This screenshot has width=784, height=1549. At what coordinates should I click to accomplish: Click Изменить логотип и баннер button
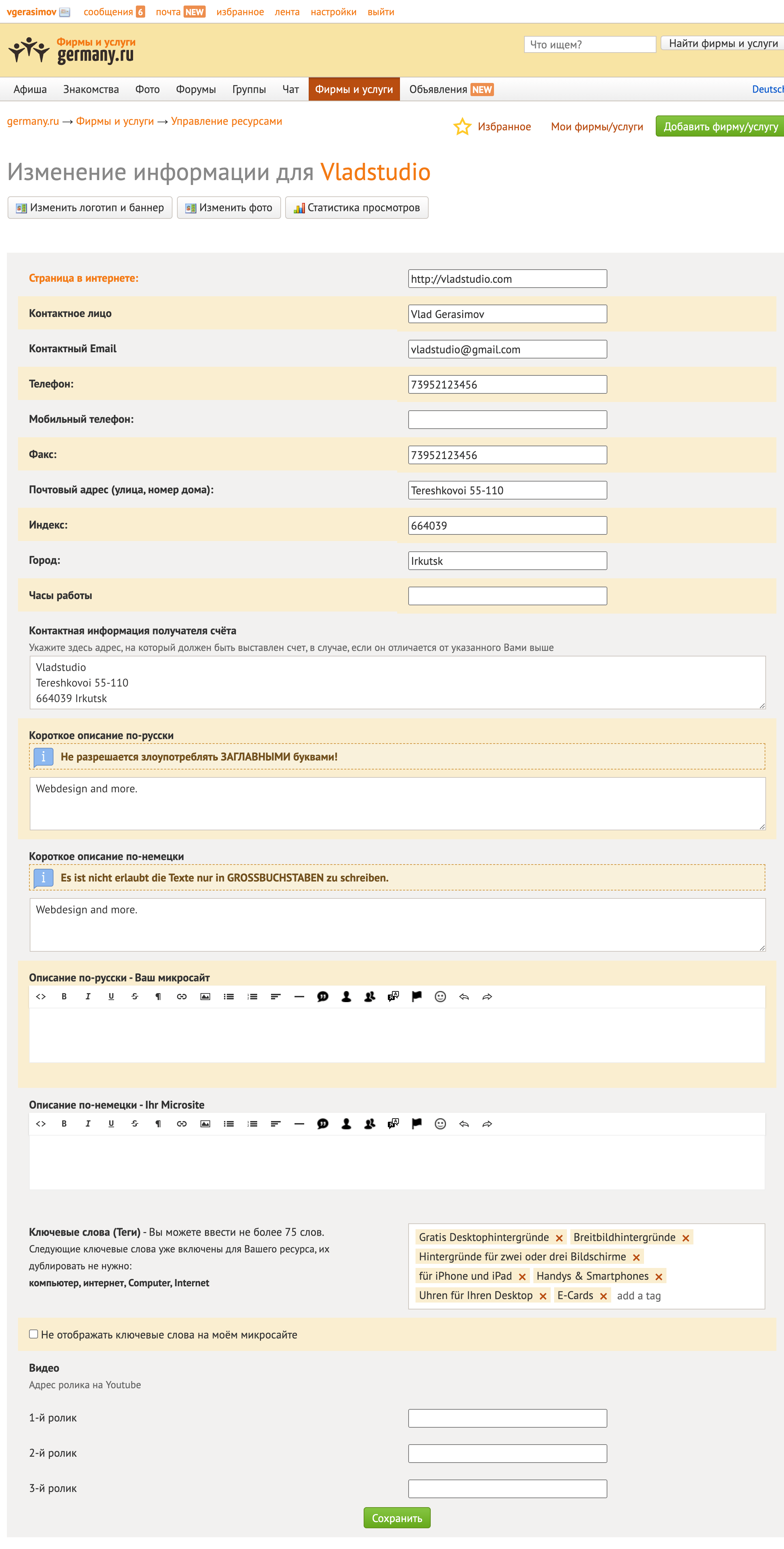coord(90,207)
